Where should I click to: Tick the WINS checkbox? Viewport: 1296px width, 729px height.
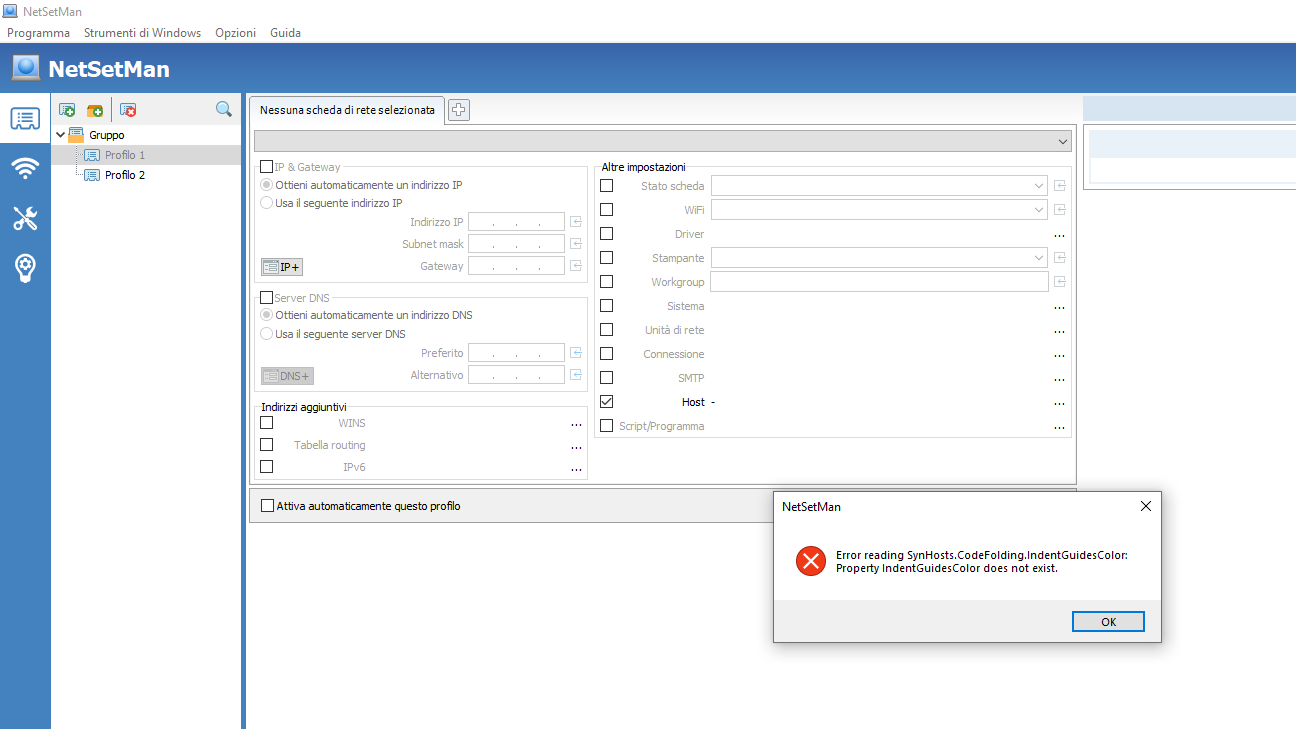(266, 423)
